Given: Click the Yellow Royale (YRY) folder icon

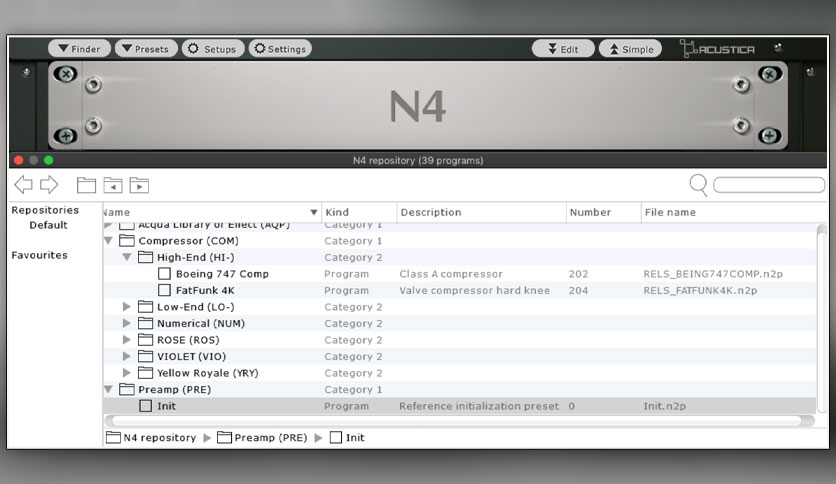Looking at the screenshot, I should pos(145,373).
